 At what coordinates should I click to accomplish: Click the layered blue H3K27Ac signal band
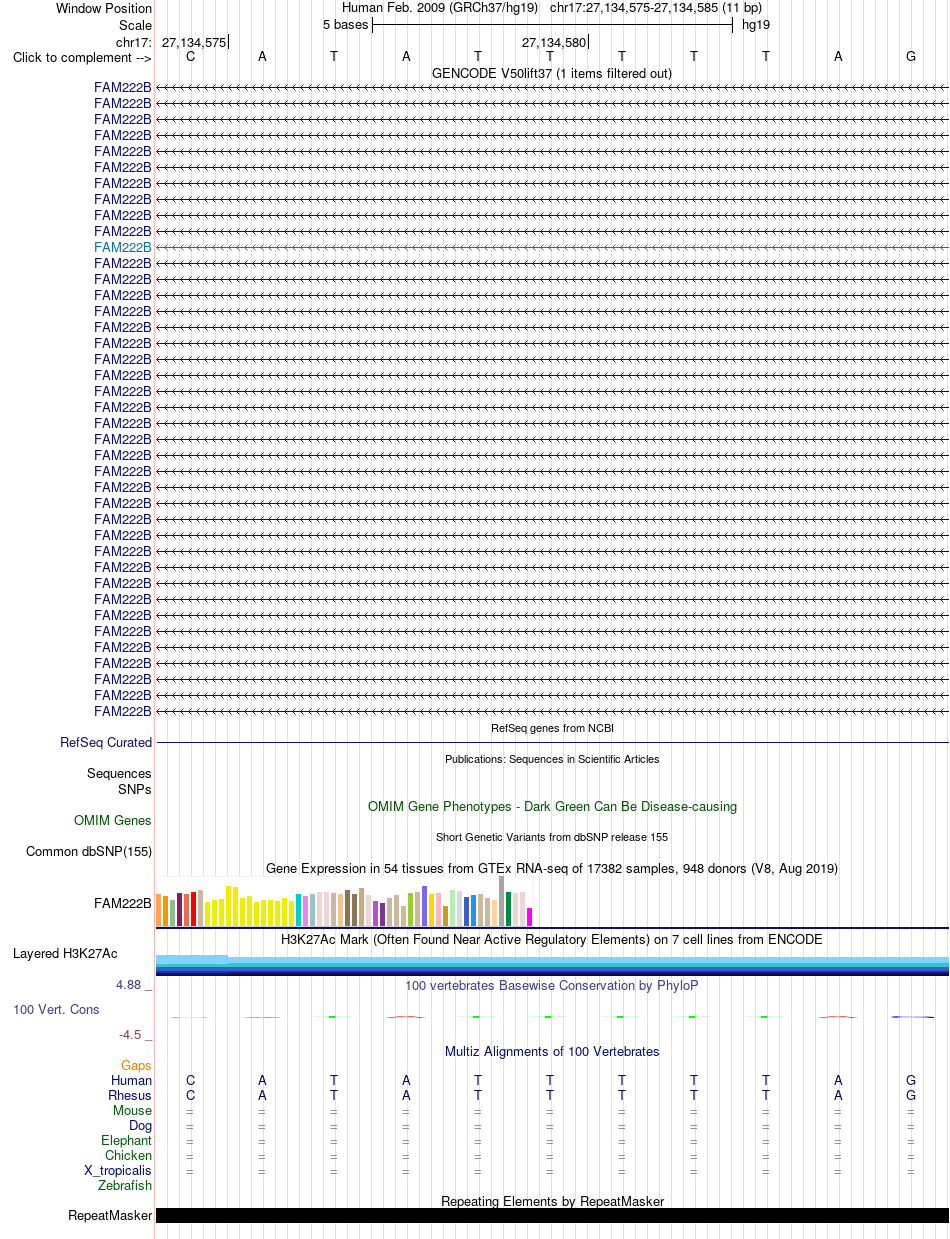552,965
